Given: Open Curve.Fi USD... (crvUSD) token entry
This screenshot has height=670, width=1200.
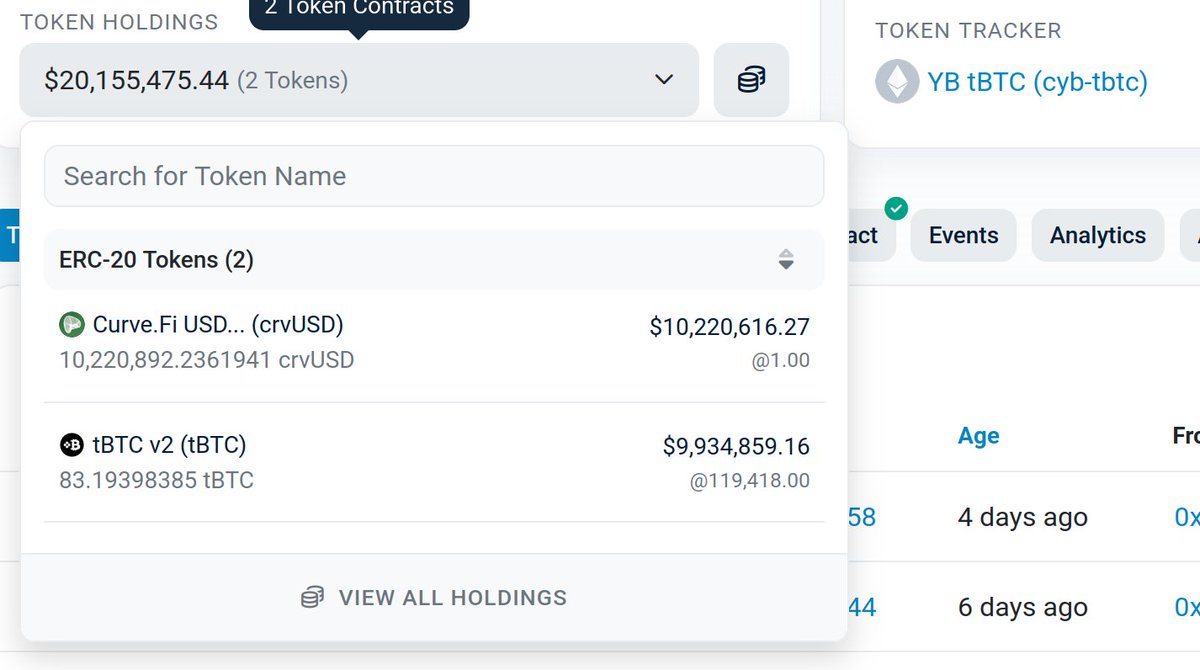Looking at the screenshot, I should (x=434, y=342).
